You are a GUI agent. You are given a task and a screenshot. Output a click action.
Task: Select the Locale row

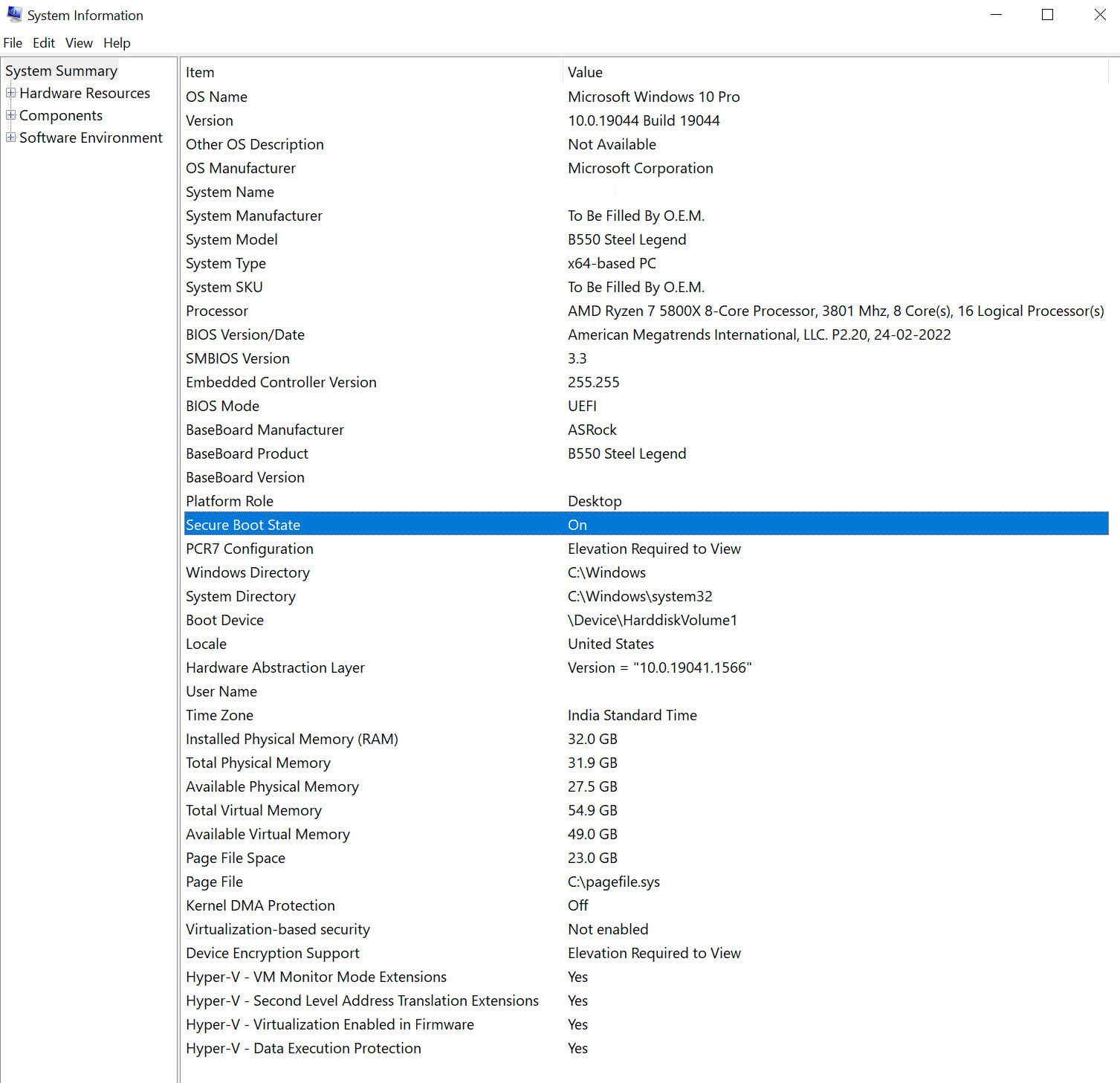coord(646,644)
